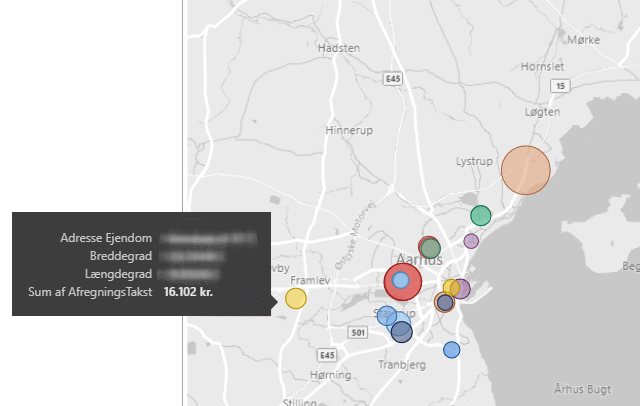640x406 pixels.
Task: Click the small blue bubble inside red circle
Action: click(401, 280)
